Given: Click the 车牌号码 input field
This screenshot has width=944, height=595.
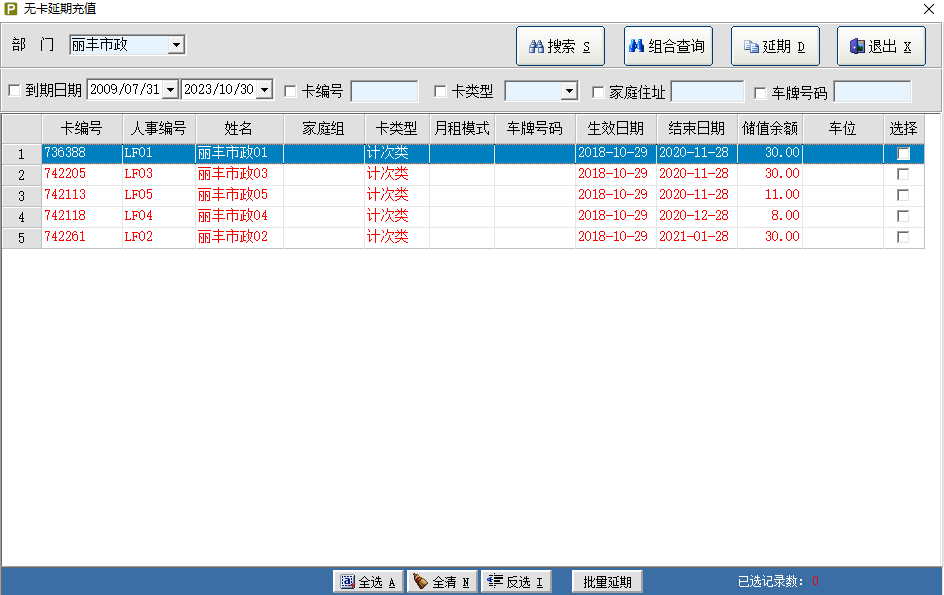Looking at the screenshot, I should (x=872, y=92).
